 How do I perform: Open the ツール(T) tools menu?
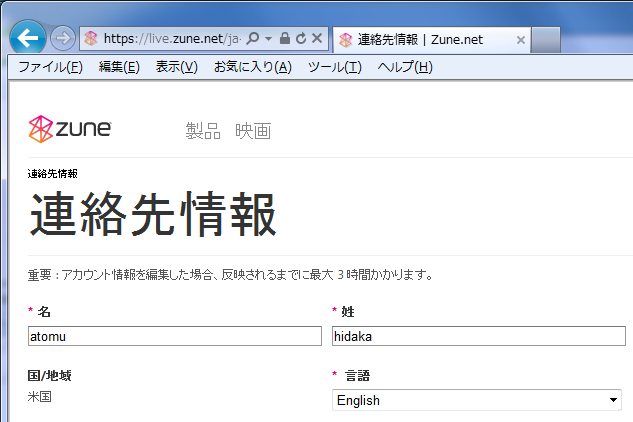334,67
